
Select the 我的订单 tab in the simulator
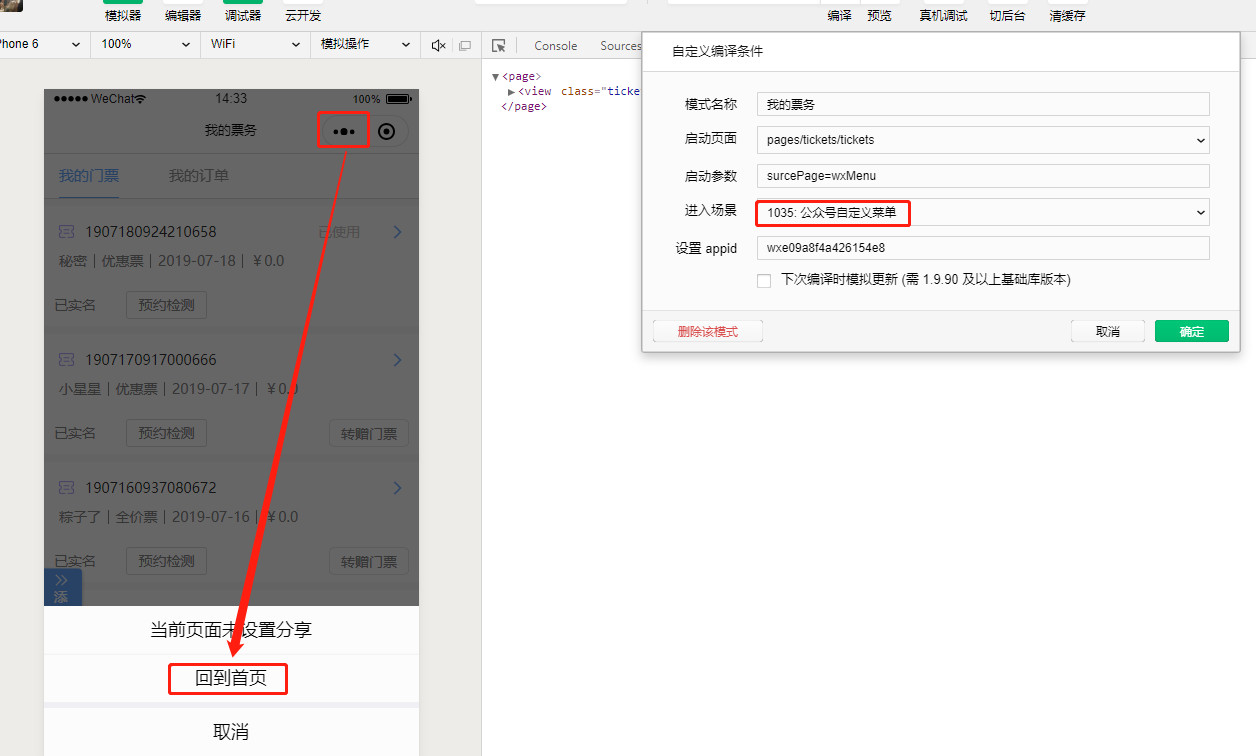point(199,176)
